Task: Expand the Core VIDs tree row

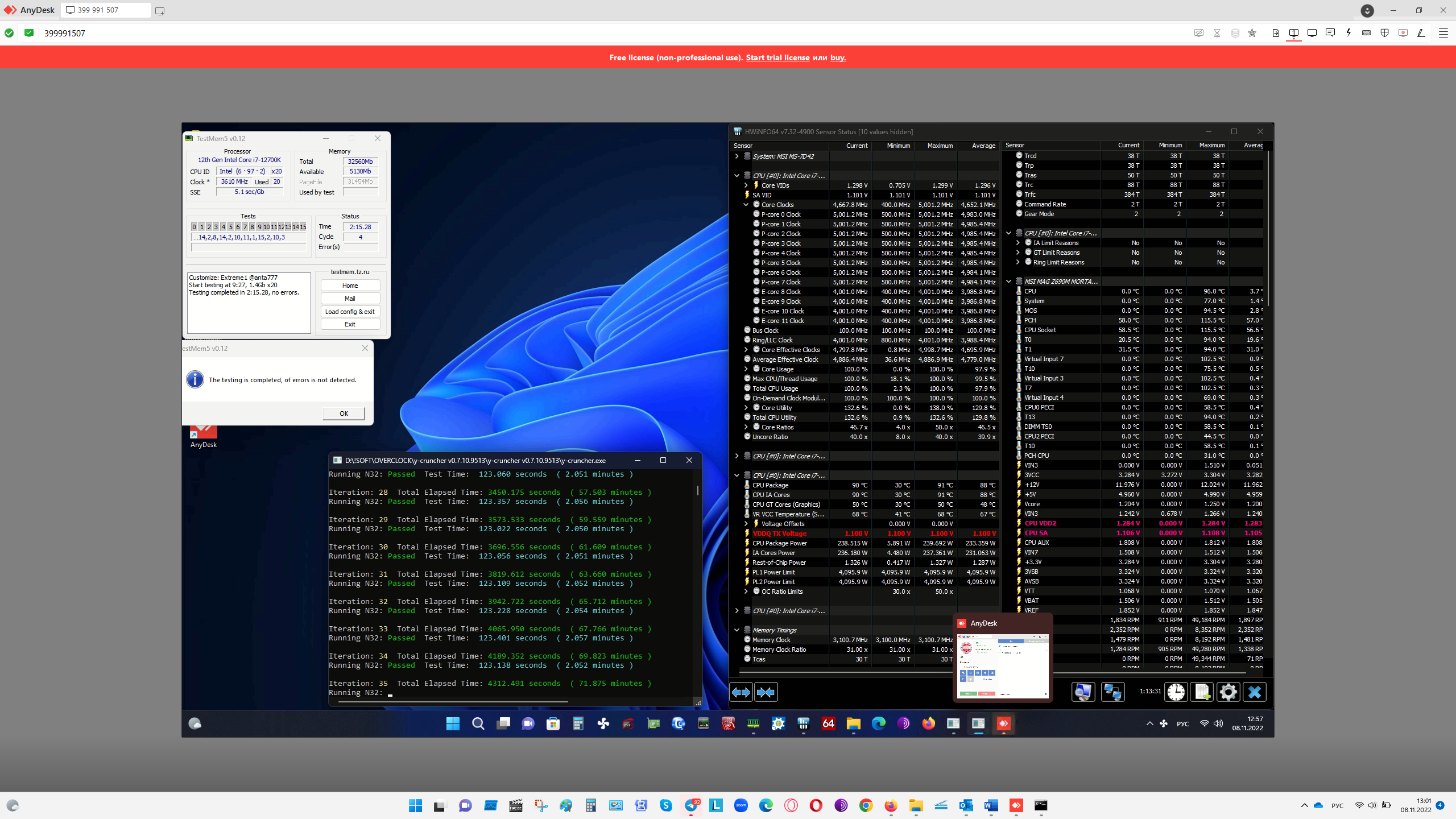Action: pyautogui.click(x=746, y=185)
